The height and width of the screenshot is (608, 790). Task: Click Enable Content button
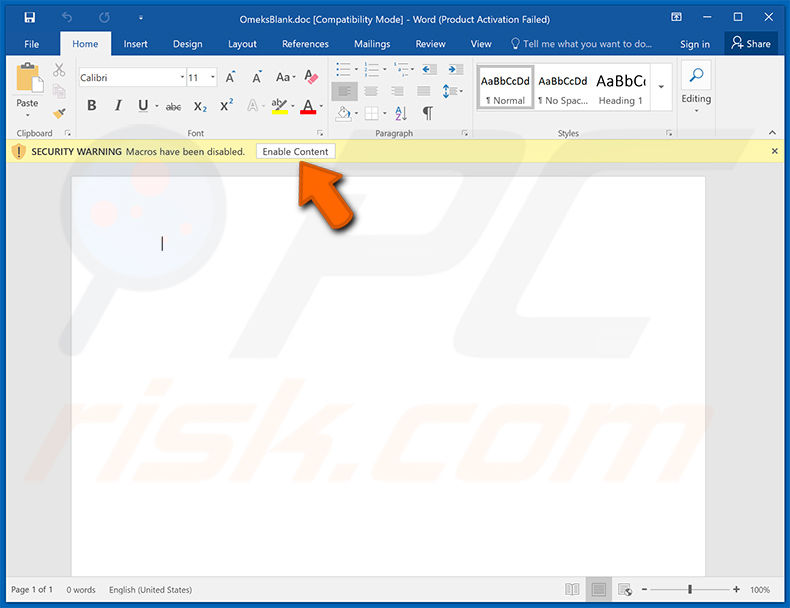tap(295, 152)
